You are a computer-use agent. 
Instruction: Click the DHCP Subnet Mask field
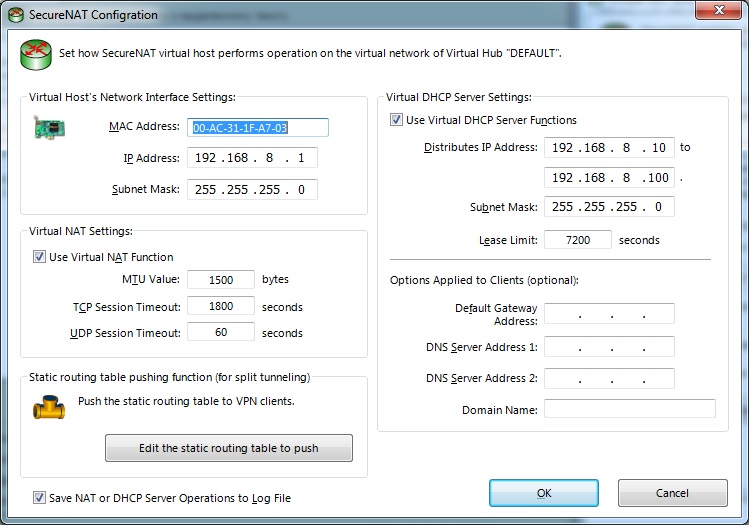pyautogui.click(x=609, y=207)
